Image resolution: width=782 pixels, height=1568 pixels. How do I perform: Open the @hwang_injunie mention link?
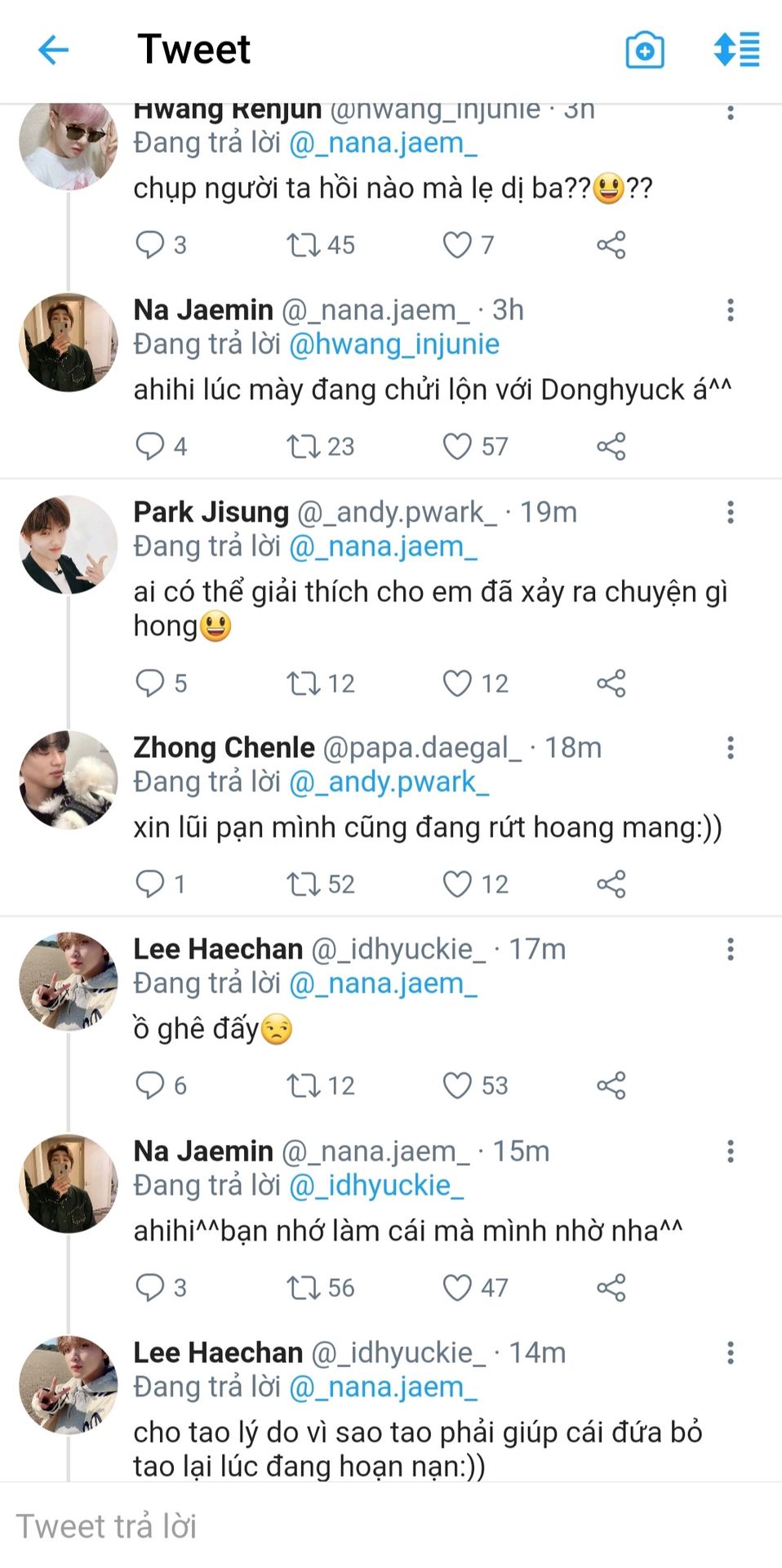[394, 345]
